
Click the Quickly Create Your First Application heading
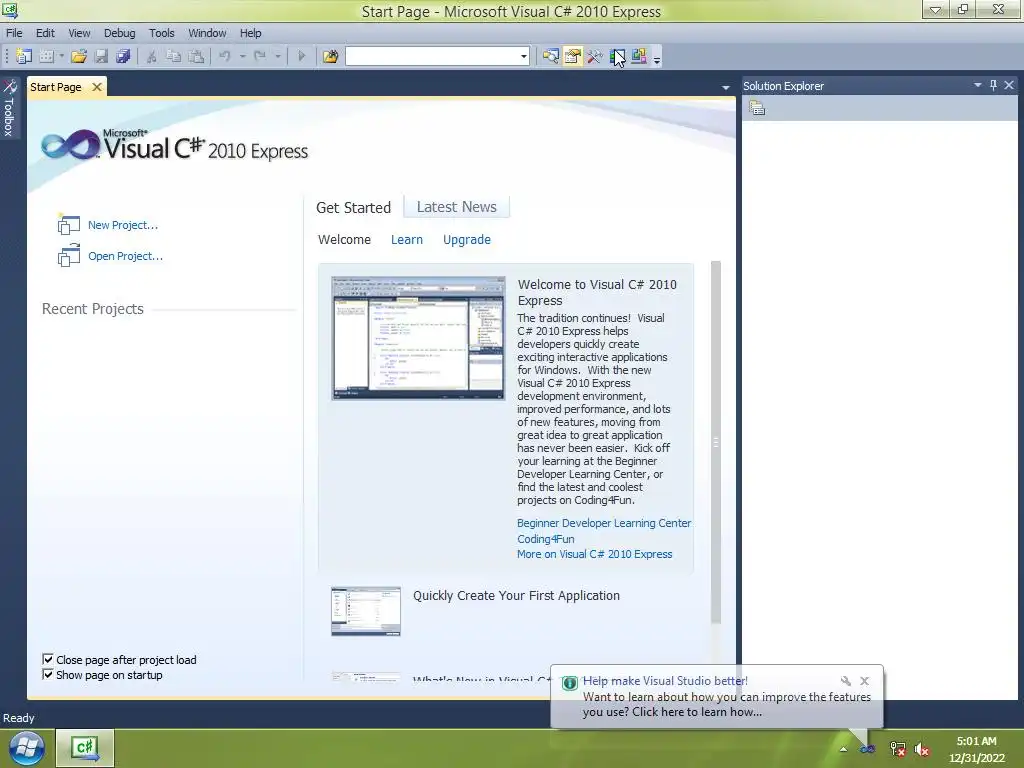pyautogui.click(x=516, y=596)
